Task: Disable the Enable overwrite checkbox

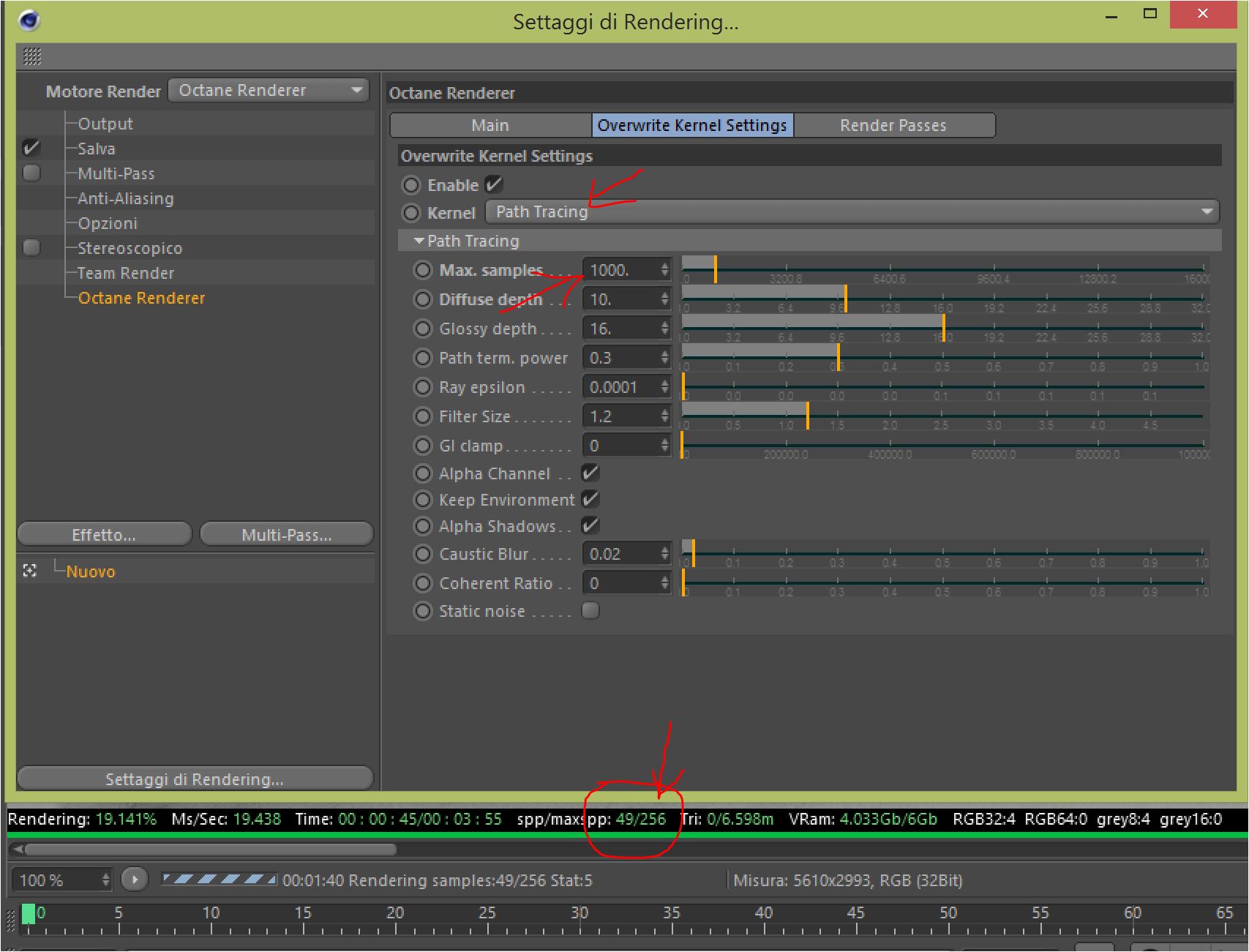Action: coord(495,184)
